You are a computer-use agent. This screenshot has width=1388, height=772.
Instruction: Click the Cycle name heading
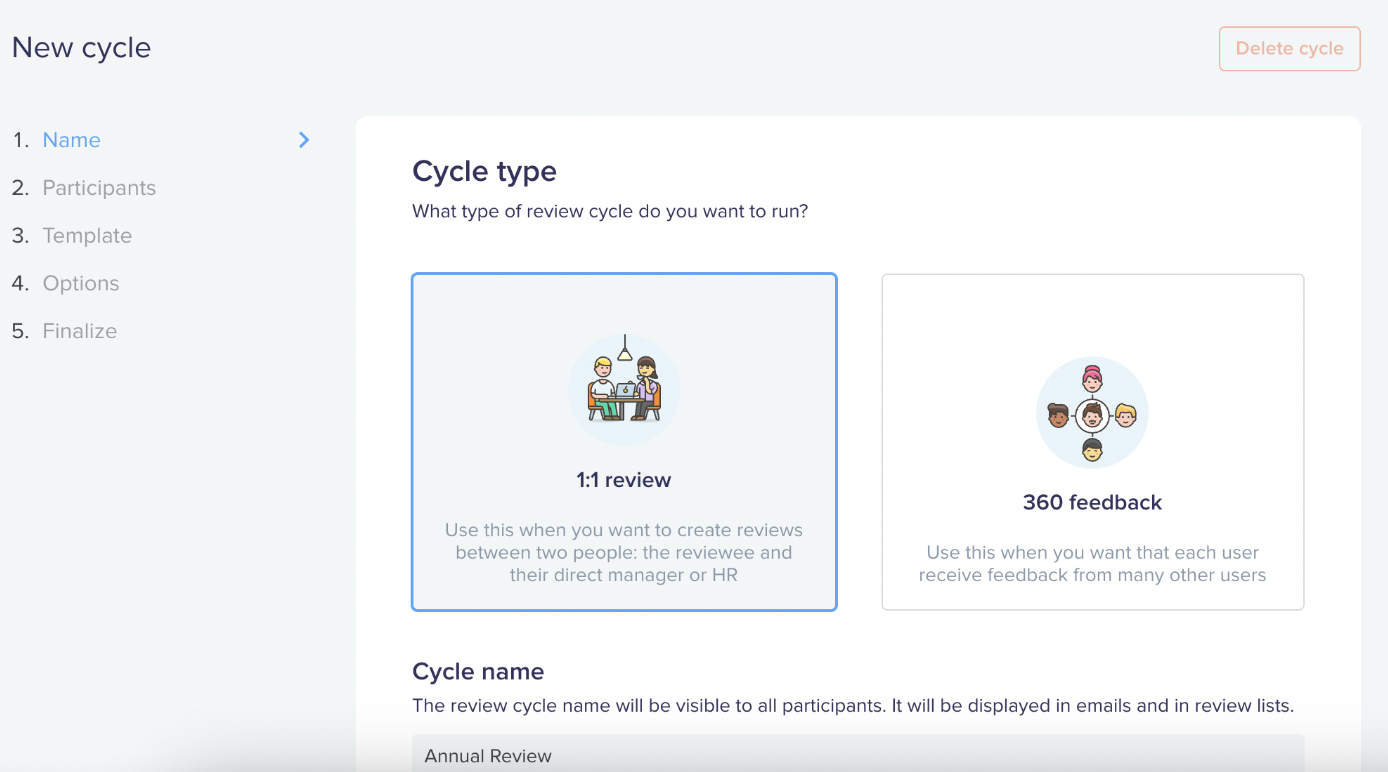(478, 672)
